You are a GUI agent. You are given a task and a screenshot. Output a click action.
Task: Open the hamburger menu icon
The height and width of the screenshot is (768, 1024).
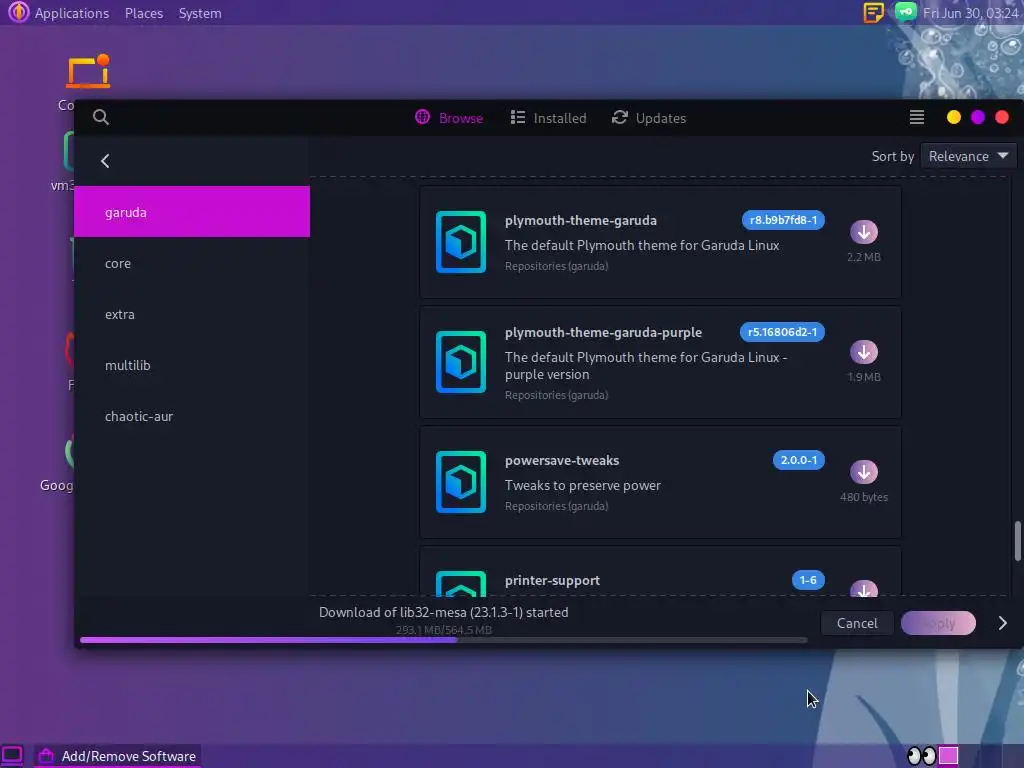coord(916,118)
